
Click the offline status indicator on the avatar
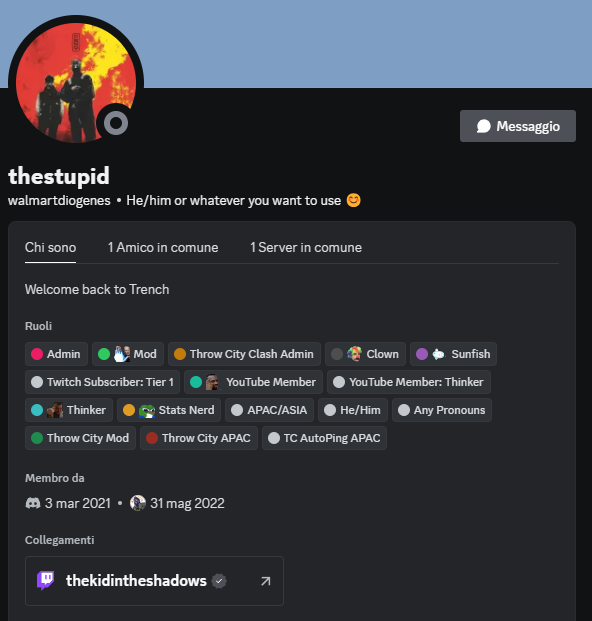(x=116, y=123)
